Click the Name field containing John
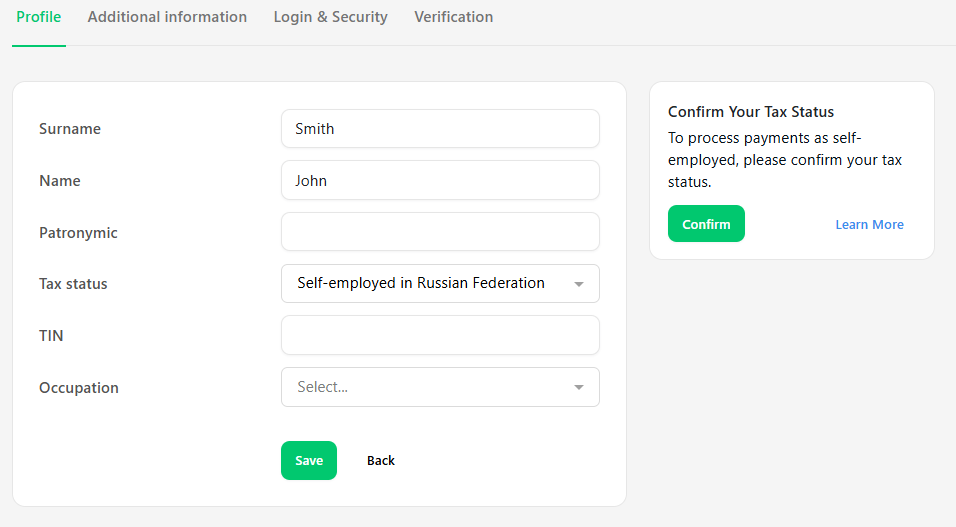The width and height of the screenshot is (956, 527). [440, 181]
